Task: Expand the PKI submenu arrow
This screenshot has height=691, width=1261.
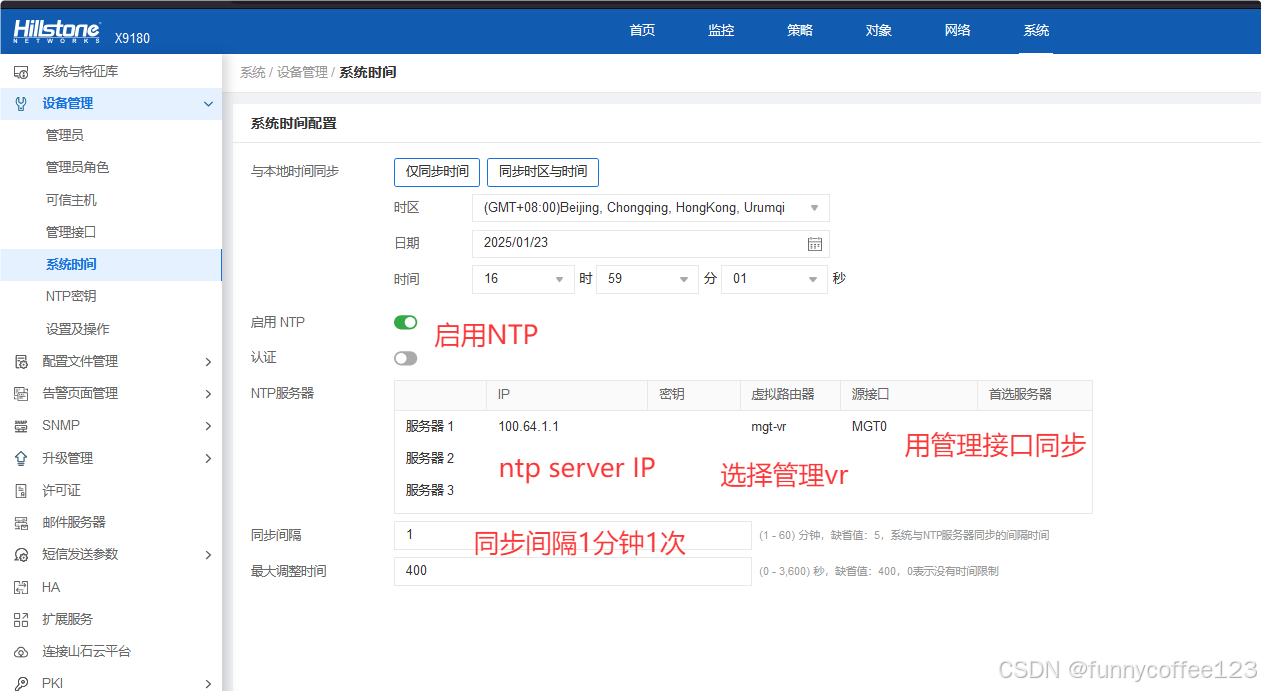Action: click(x=208, y=684)
